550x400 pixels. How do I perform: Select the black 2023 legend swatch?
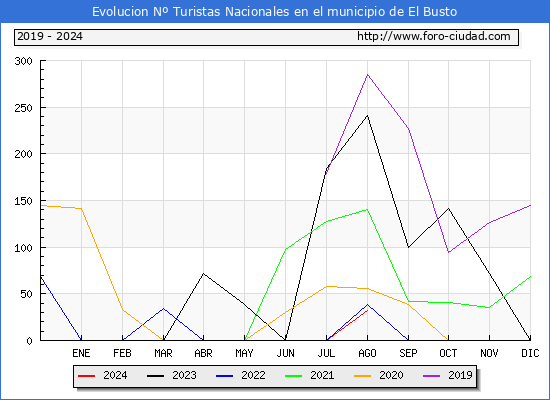tap(155, 376)
